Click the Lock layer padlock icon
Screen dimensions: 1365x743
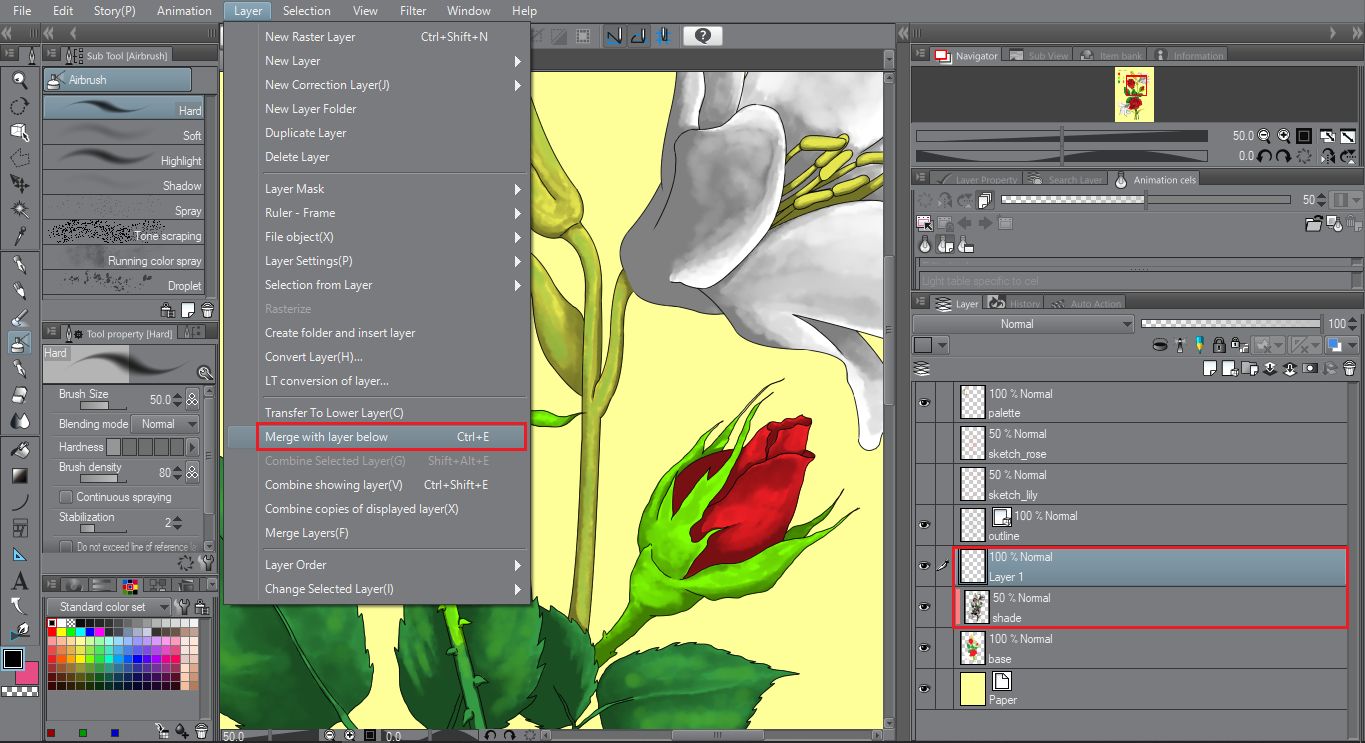pyautogui.click(x=1219, y=345)
